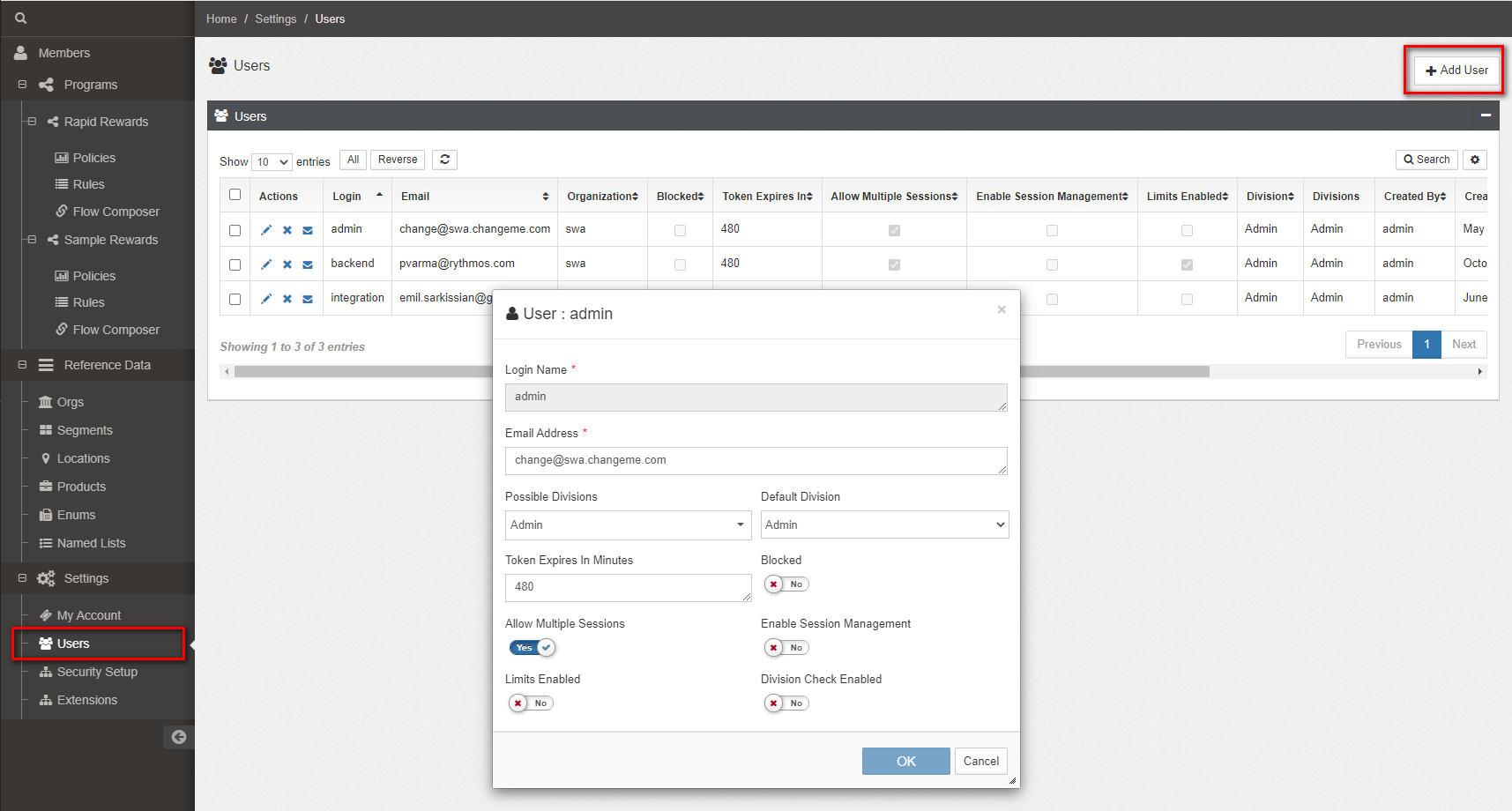Toggle the Blocked switch in dialog
Viewport: 1512px width, 811px height.
tap(786, 584)
